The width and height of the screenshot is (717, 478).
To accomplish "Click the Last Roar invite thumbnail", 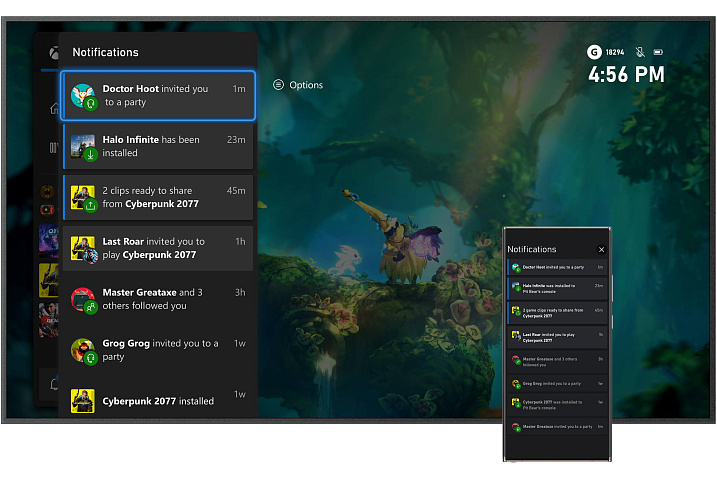I will tap(82, 248).
